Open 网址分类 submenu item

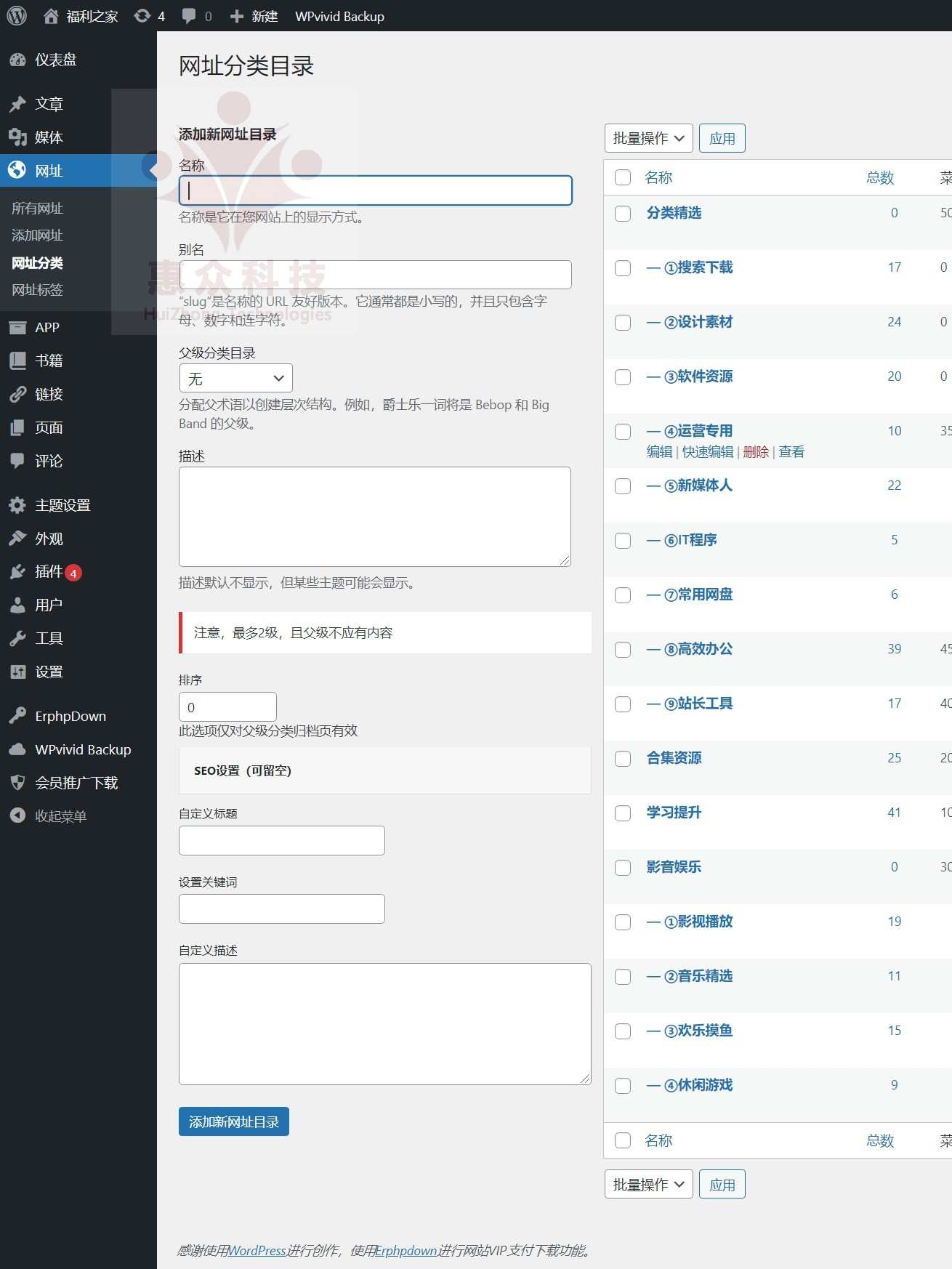coord(37,263)
